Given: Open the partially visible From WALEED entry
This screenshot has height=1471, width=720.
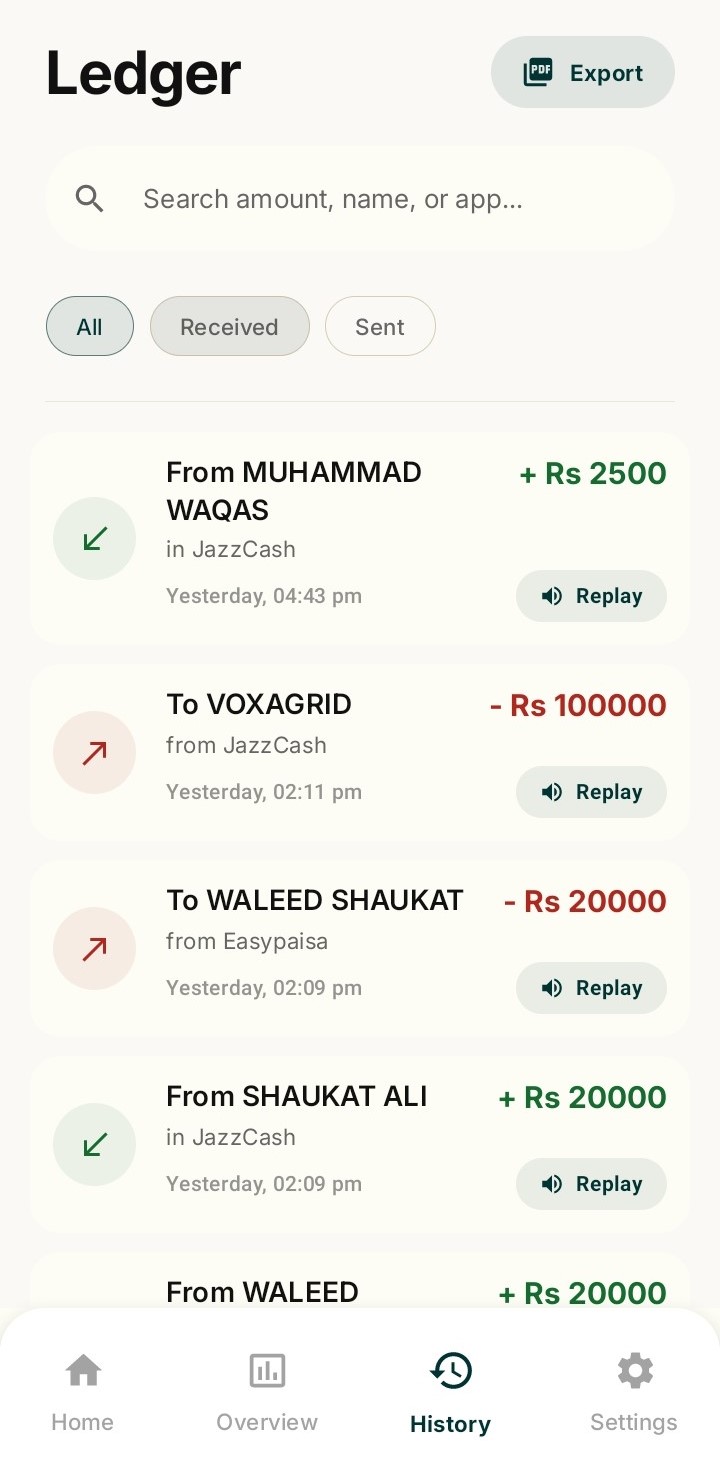Looking at the screenshot, I should [360, 1283].
